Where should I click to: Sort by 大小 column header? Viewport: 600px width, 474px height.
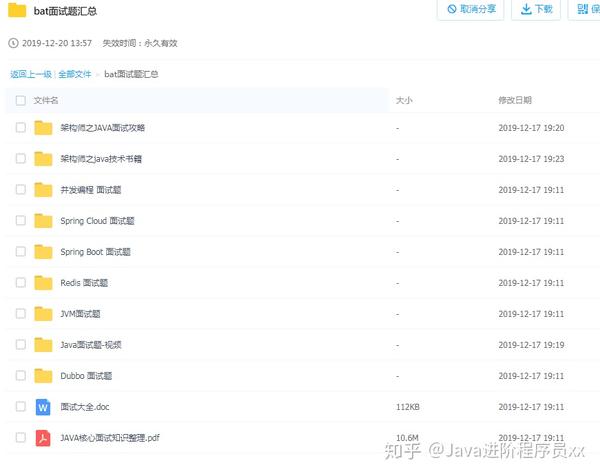[x=404, y=100]
